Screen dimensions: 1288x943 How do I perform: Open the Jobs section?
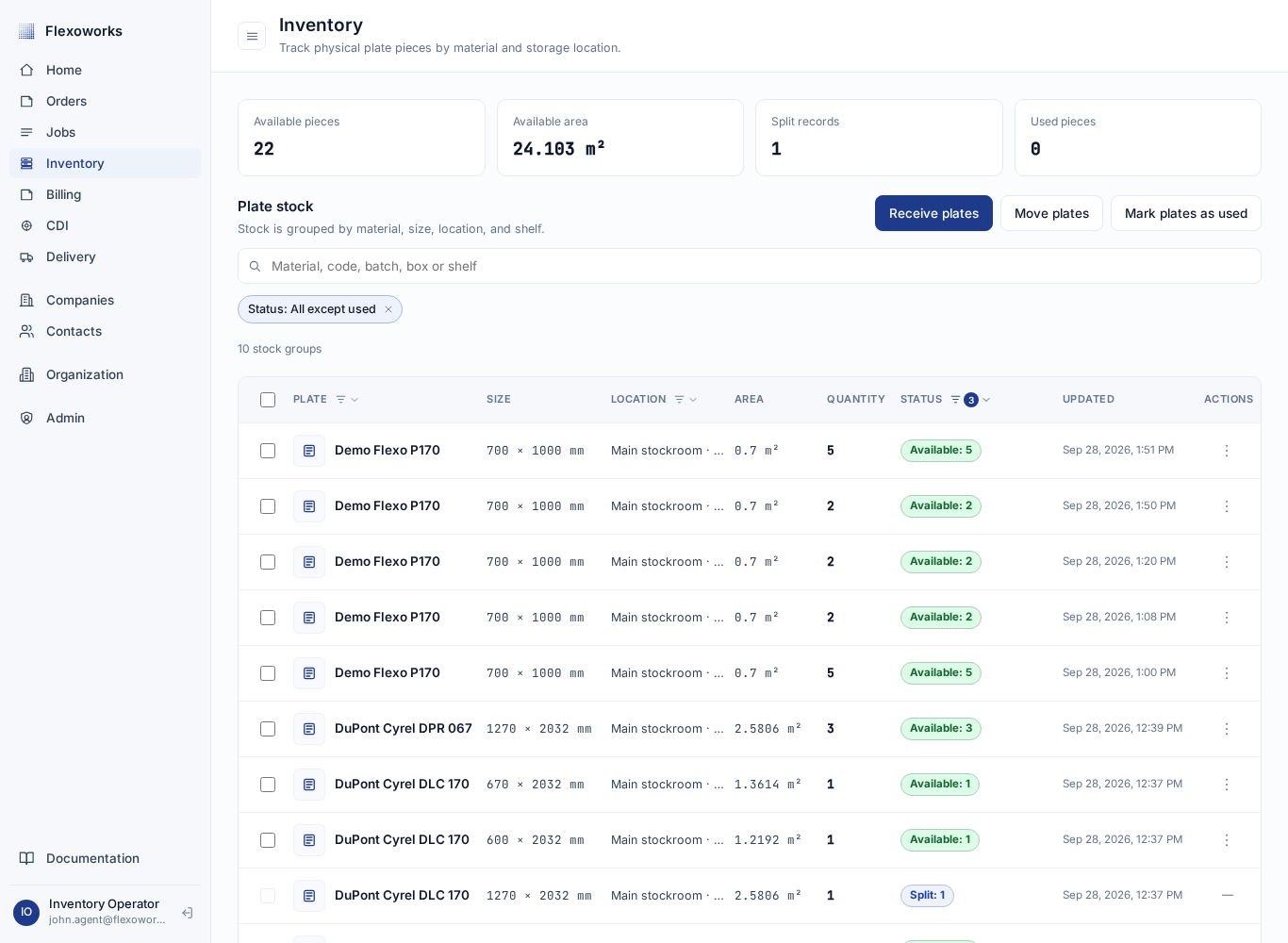point(105,132)
